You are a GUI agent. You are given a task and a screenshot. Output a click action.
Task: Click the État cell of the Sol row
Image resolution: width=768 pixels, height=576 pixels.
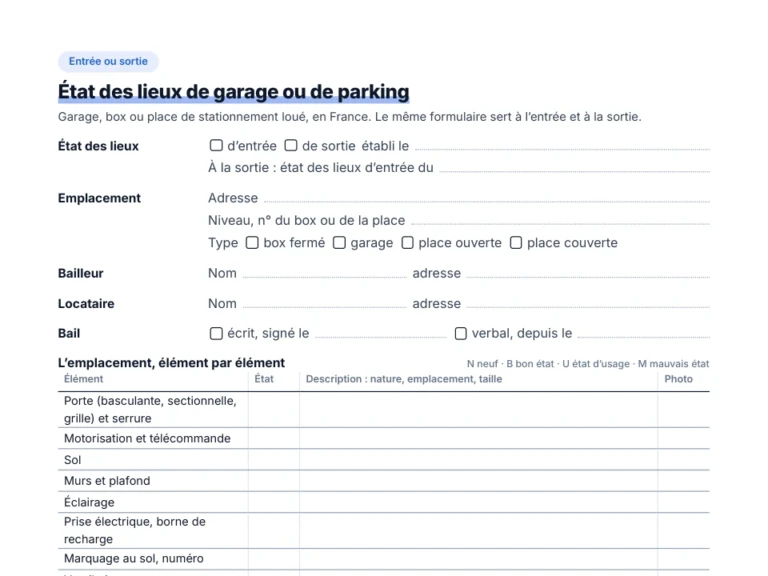point(274,460)
